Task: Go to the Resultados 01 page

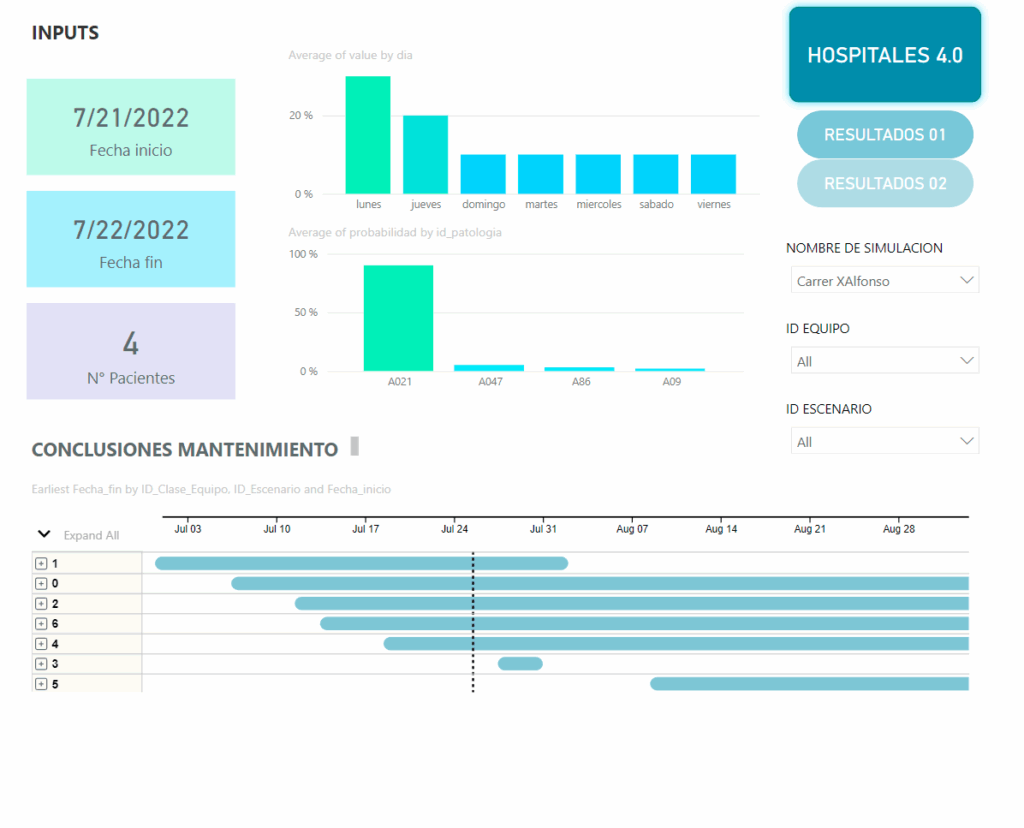Action: (884, 135)
